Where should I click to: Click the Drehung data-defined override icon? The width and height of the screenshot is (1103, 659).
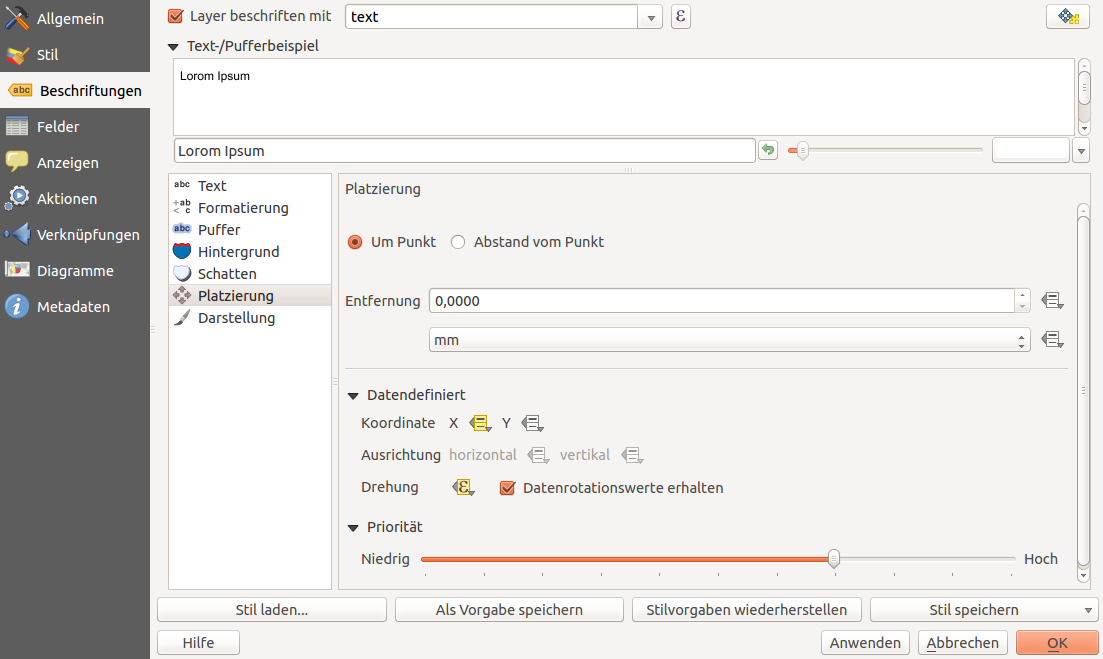click(463, 488)
